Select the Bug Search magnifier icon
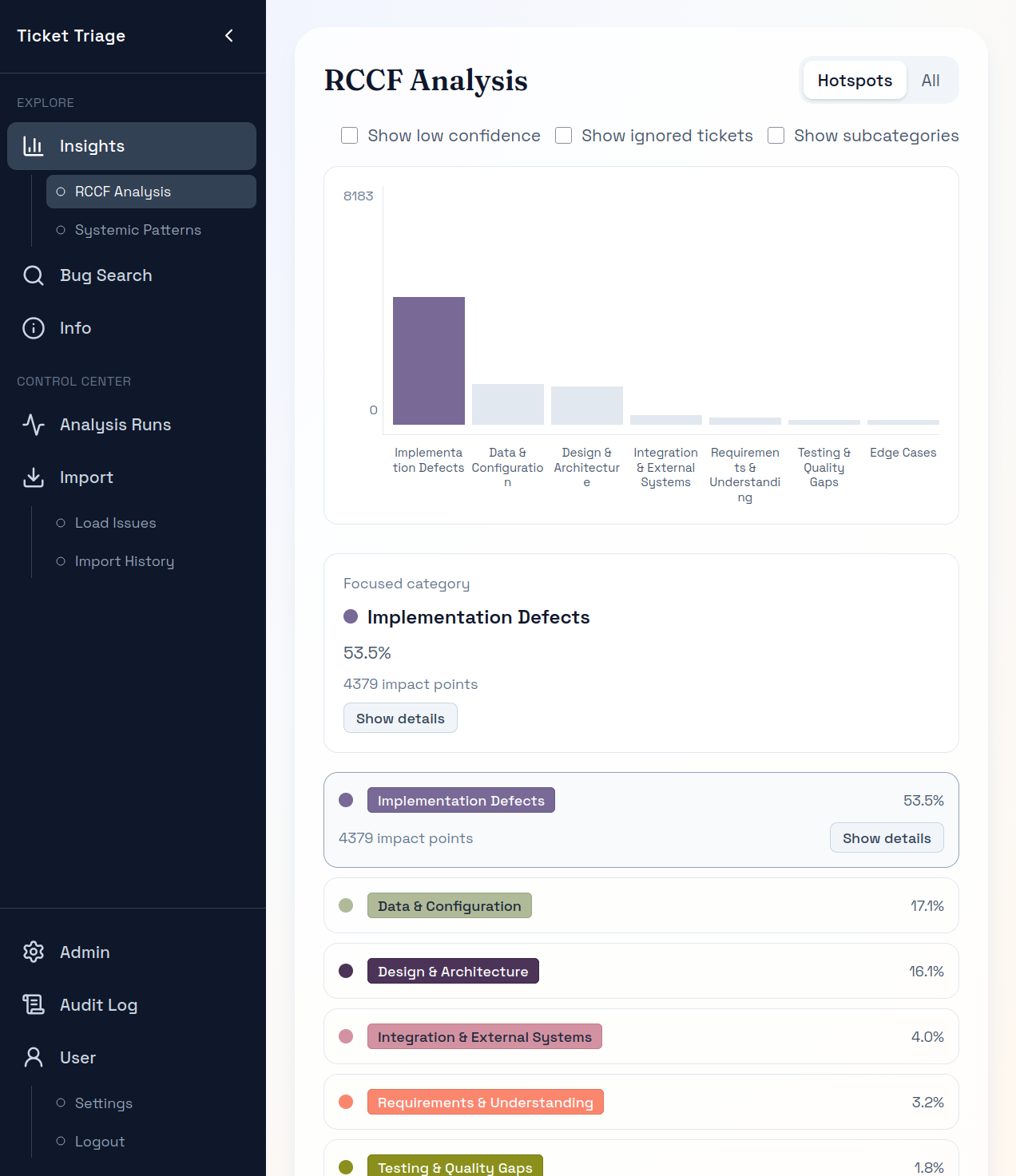Image resolution: width=1016 pixels, height=1176 pixels. [33, 275]
